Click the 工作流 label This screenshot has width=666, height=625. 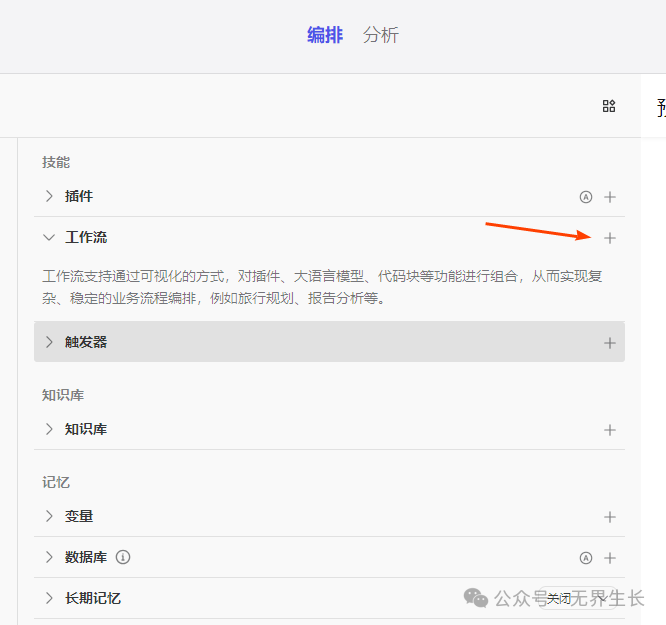point(86,238)
